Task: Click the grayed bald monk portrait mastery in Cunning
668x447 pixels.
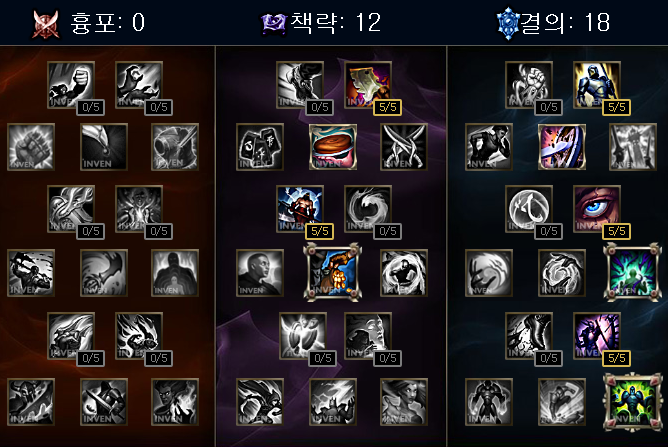Action: (259, 273)
